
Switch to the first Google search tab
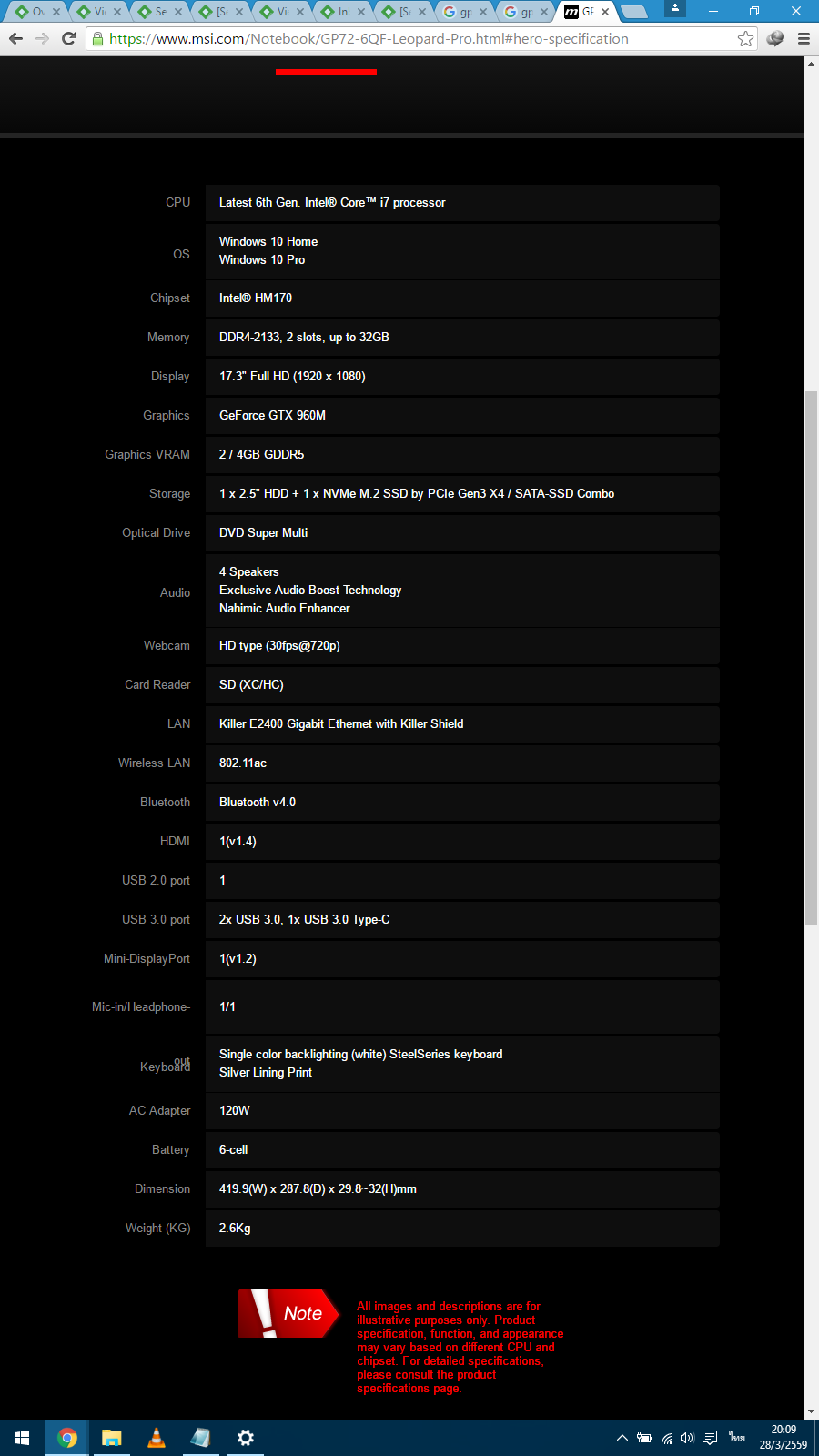point(462,12)
